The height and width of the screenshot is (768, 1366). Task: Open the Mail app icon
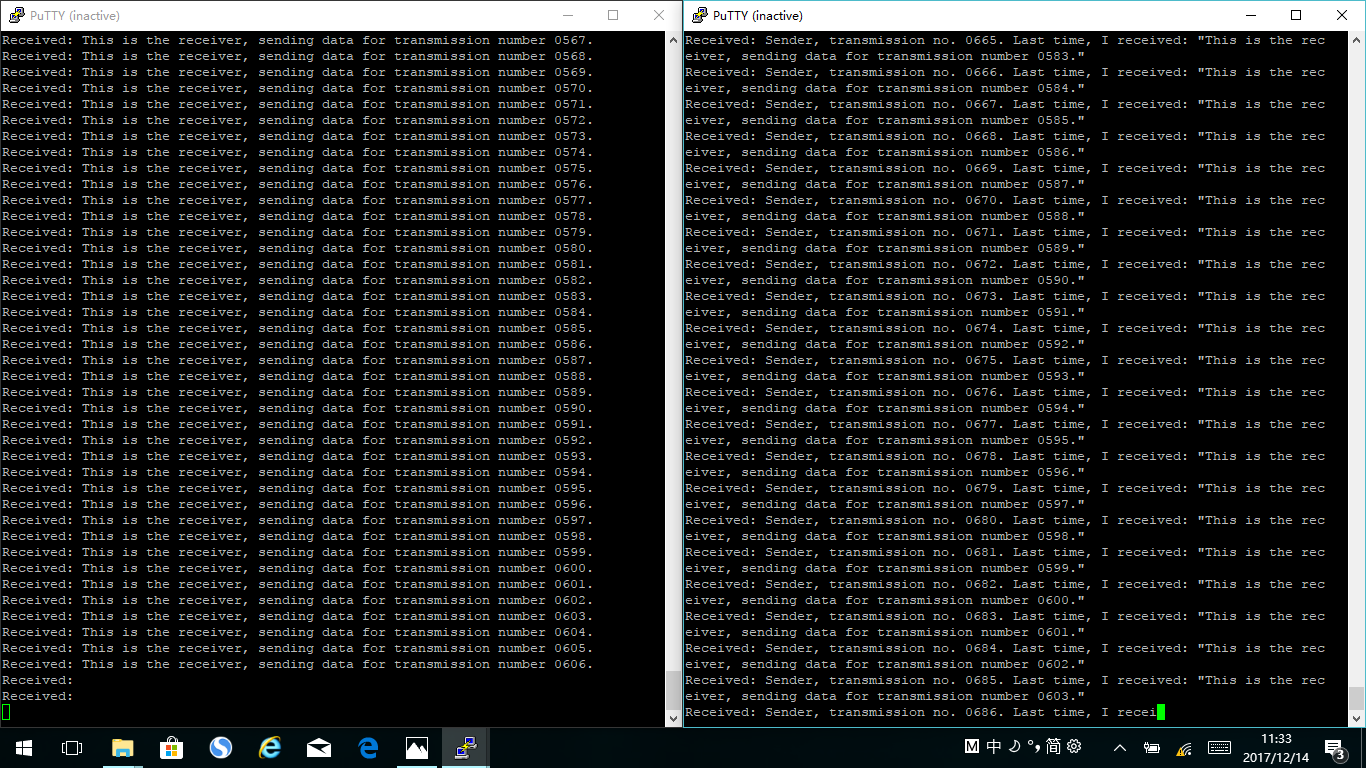pos(319,747)
